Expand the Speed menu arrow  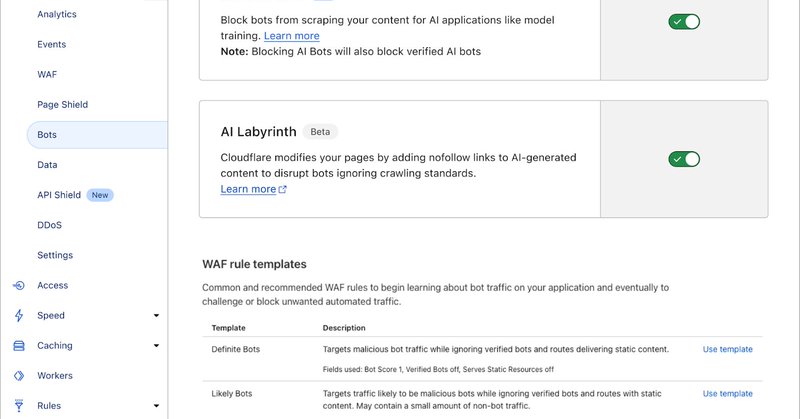pos(156,315)
